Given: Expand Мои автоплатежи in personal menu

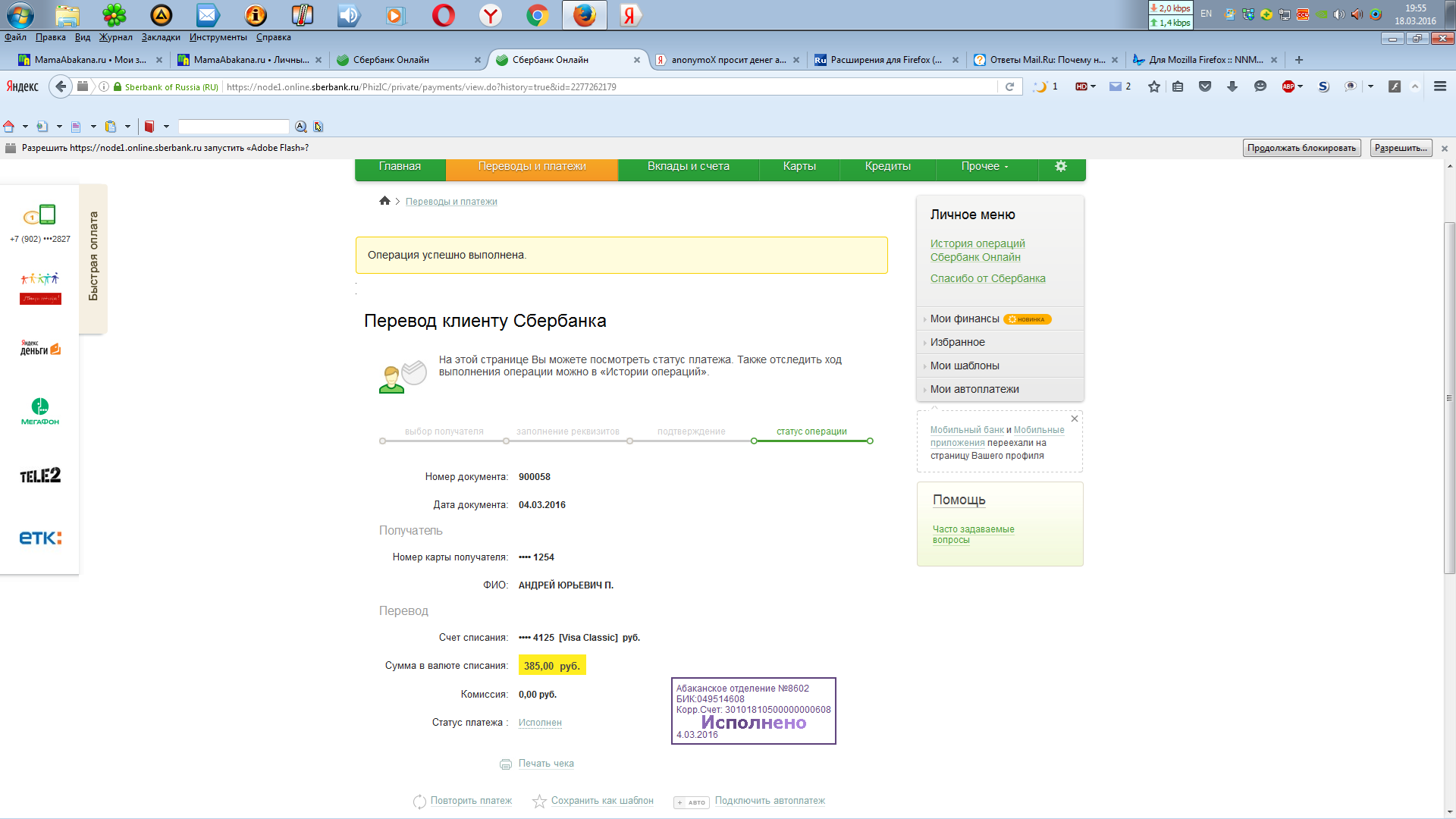Looking at the screenshot, I should click(x=974, y=389).
